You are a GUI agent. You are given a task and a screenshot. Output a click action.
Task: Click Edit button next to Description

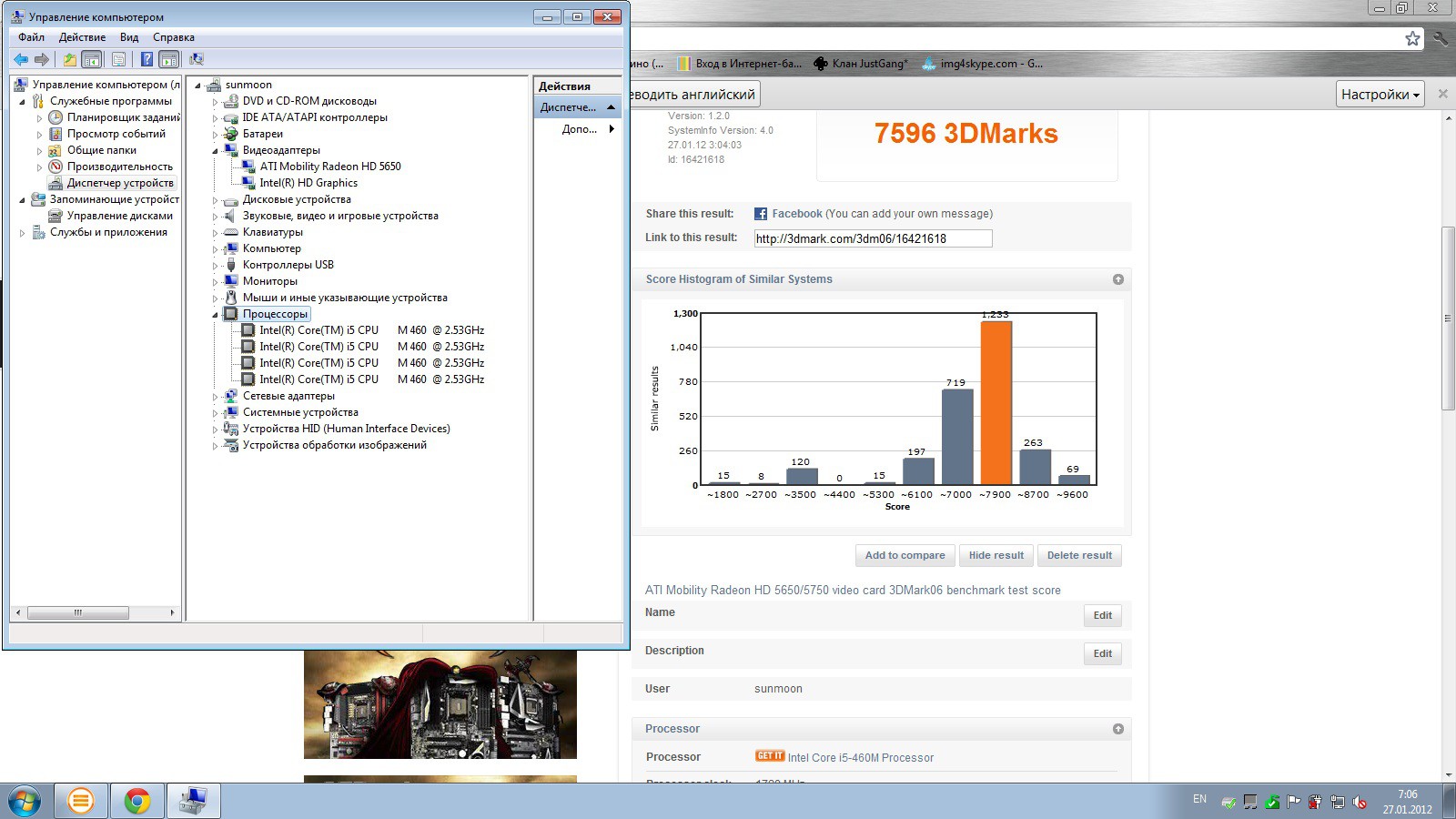tap(1103, 653)
